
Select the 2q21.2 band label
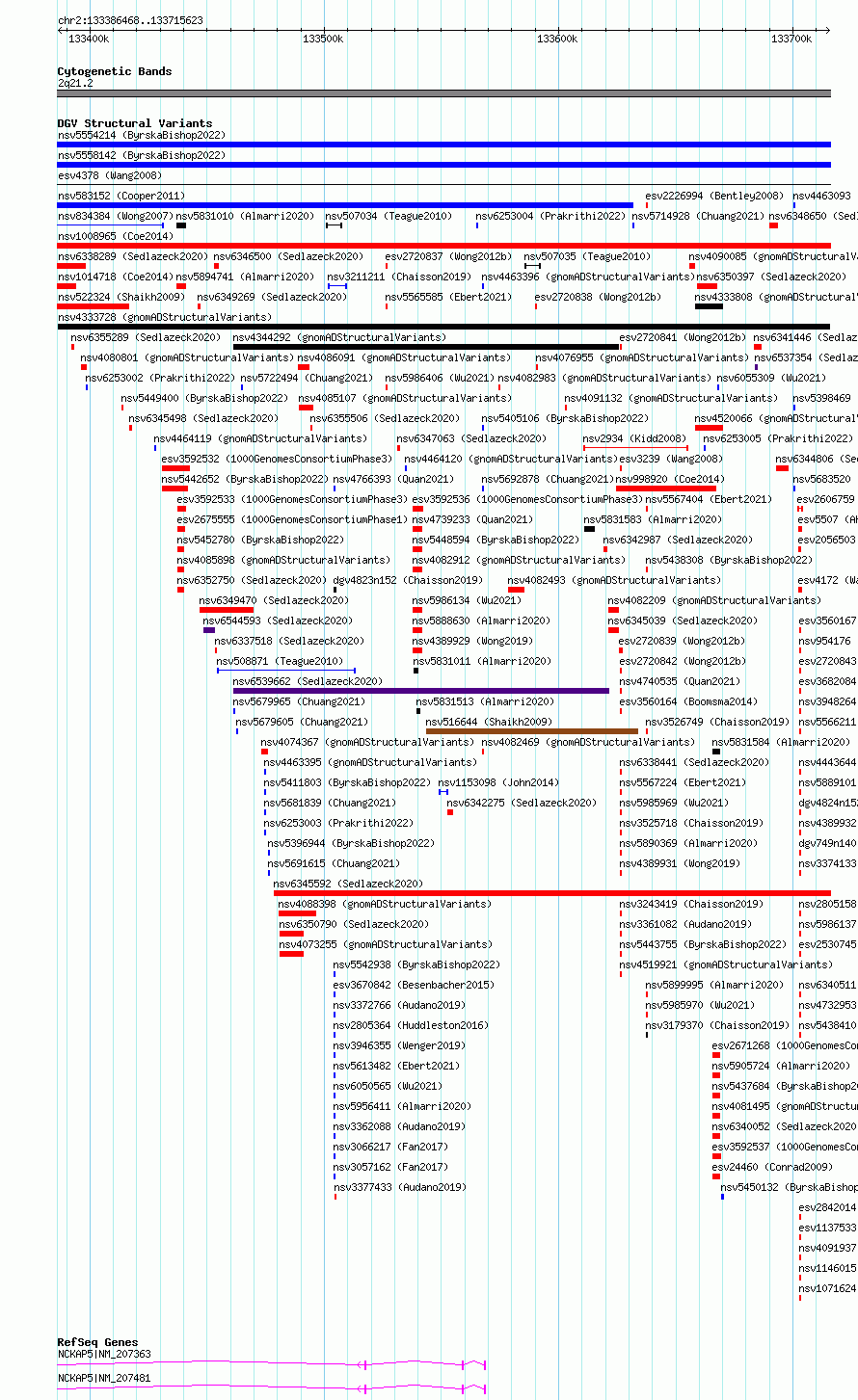point(75,83)
